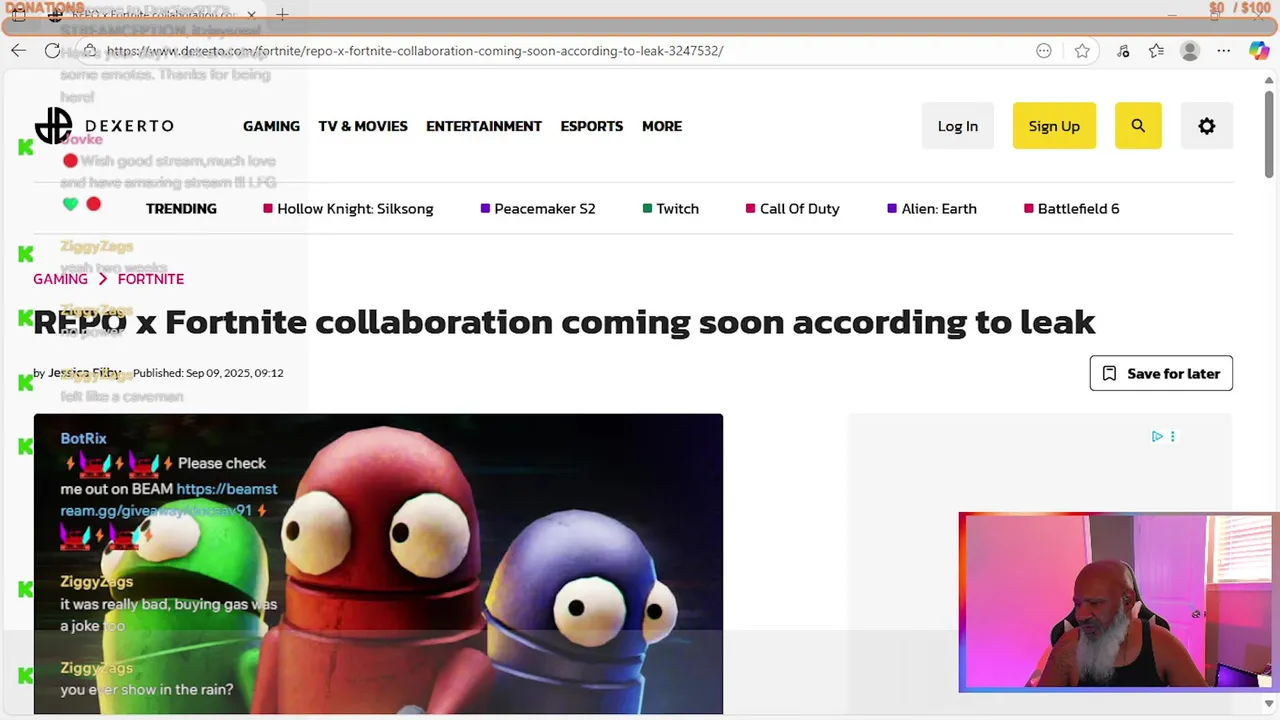Click FORTNITE breadcrumb link
This screenshot has height=720, width=1280.
(x=151, y=279)
